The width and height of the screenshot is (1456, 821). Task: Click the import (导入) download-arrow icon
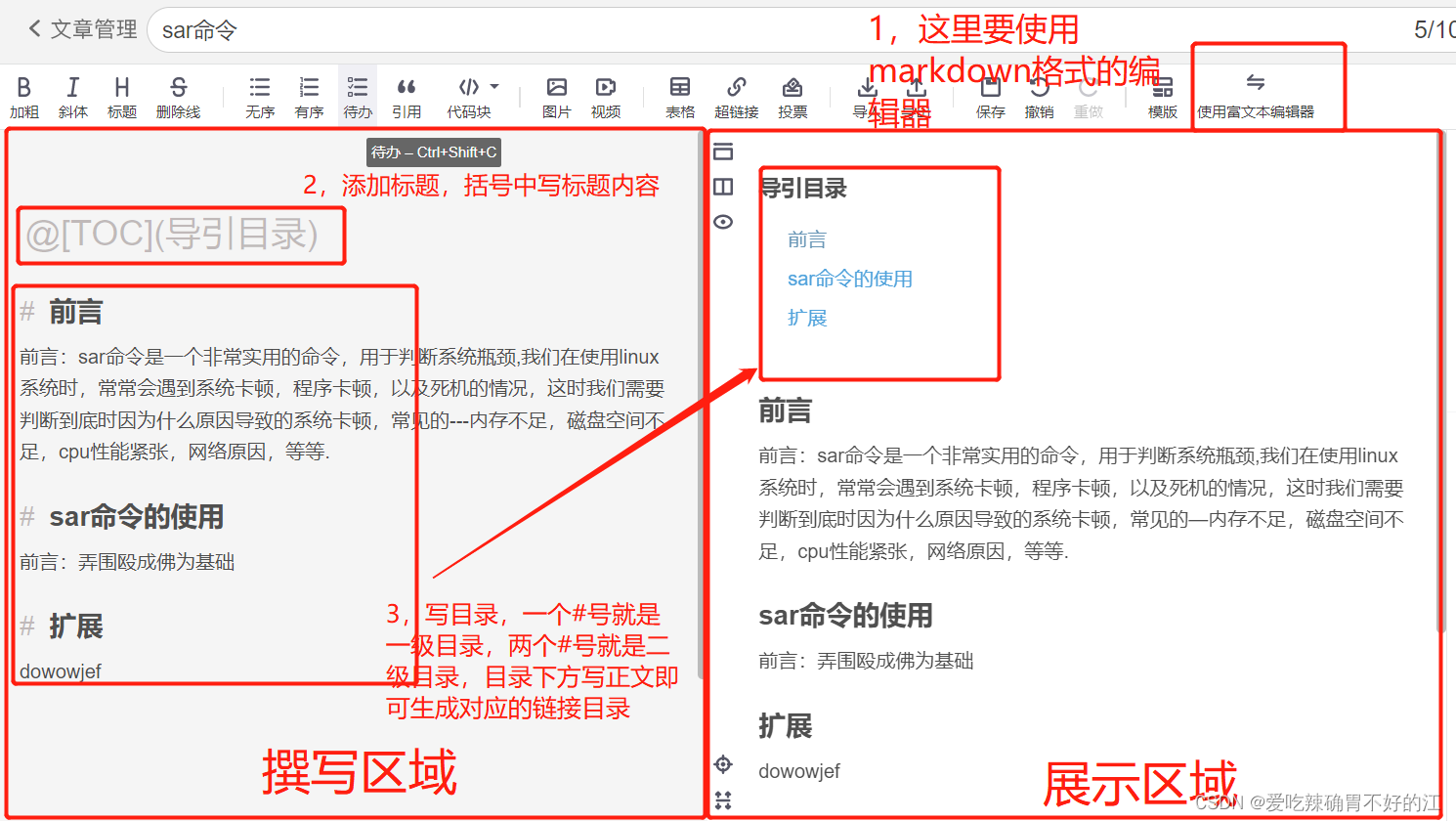pyautogui.click(x=867, y=88)
